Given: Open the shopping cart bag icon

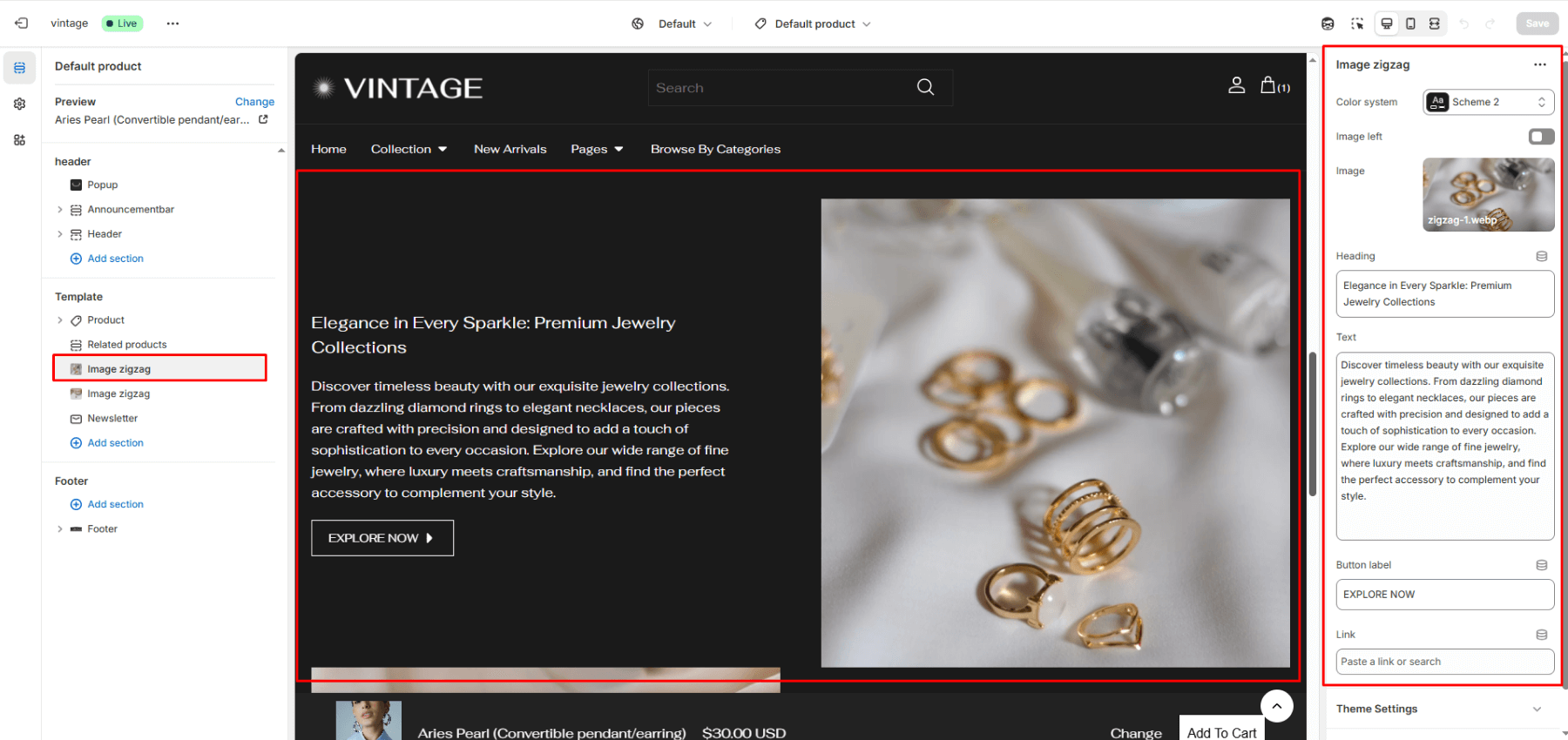Looking at the screenshot, I should coord(1268,85).
